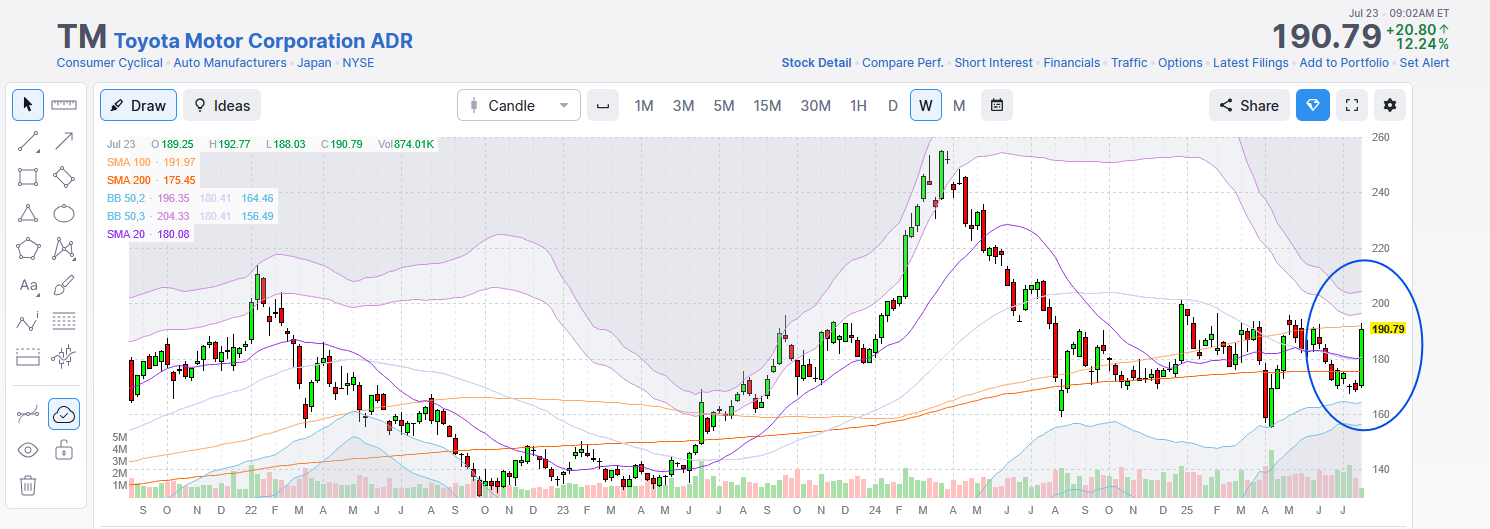The width and height of the screenshot is (1490, 529).
Task: Select the M monthly timeframe
Action: (959, 105)
